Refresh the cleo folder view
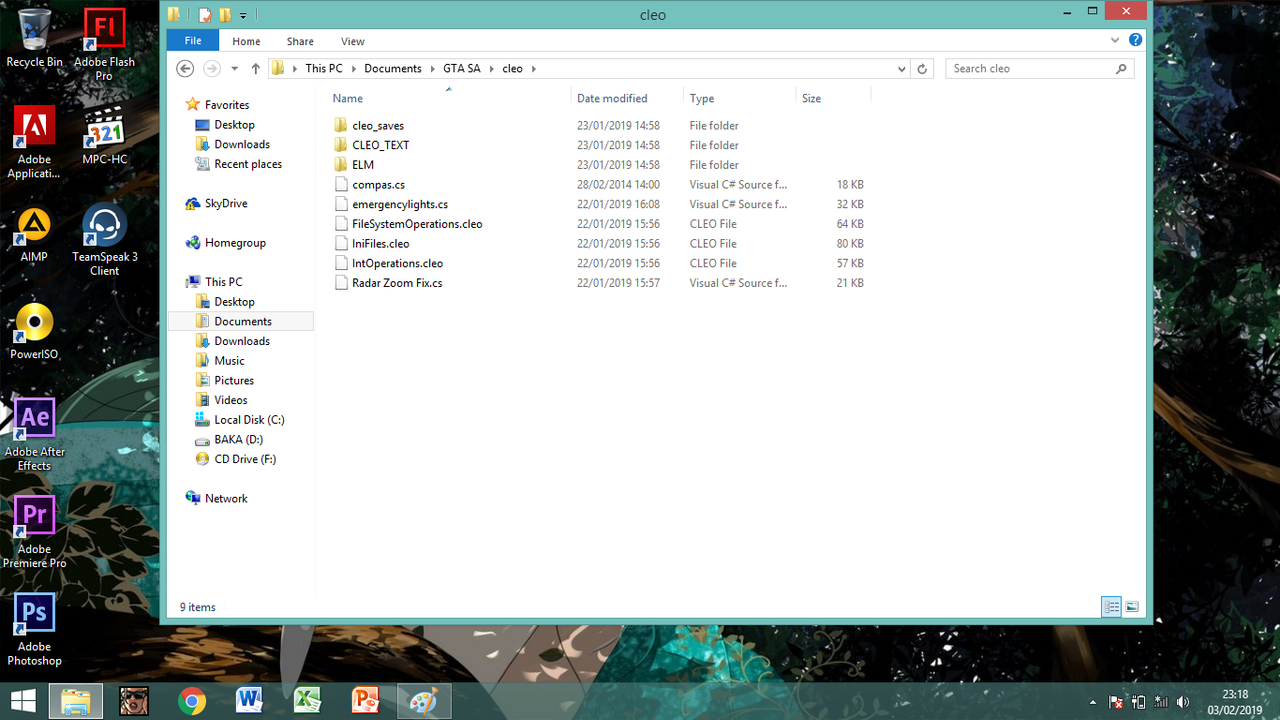This screenshot has width=1280, height=720. coord(922,69)
